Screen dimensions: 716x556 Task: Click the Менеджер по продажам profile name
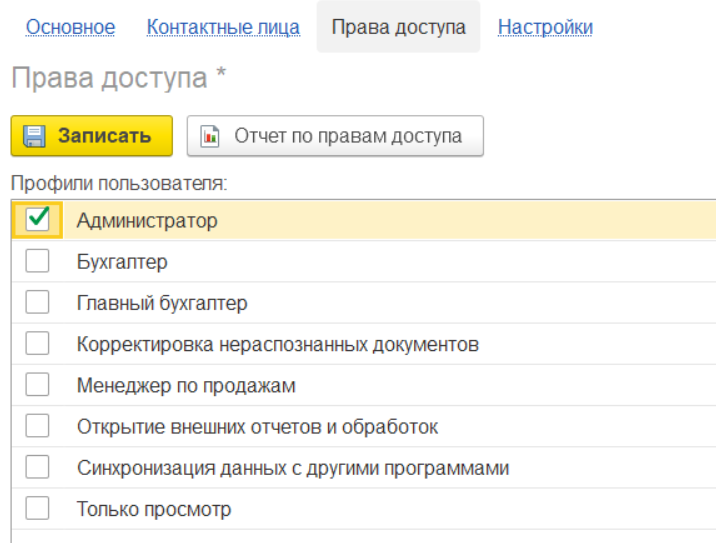(x=186, y=385)
